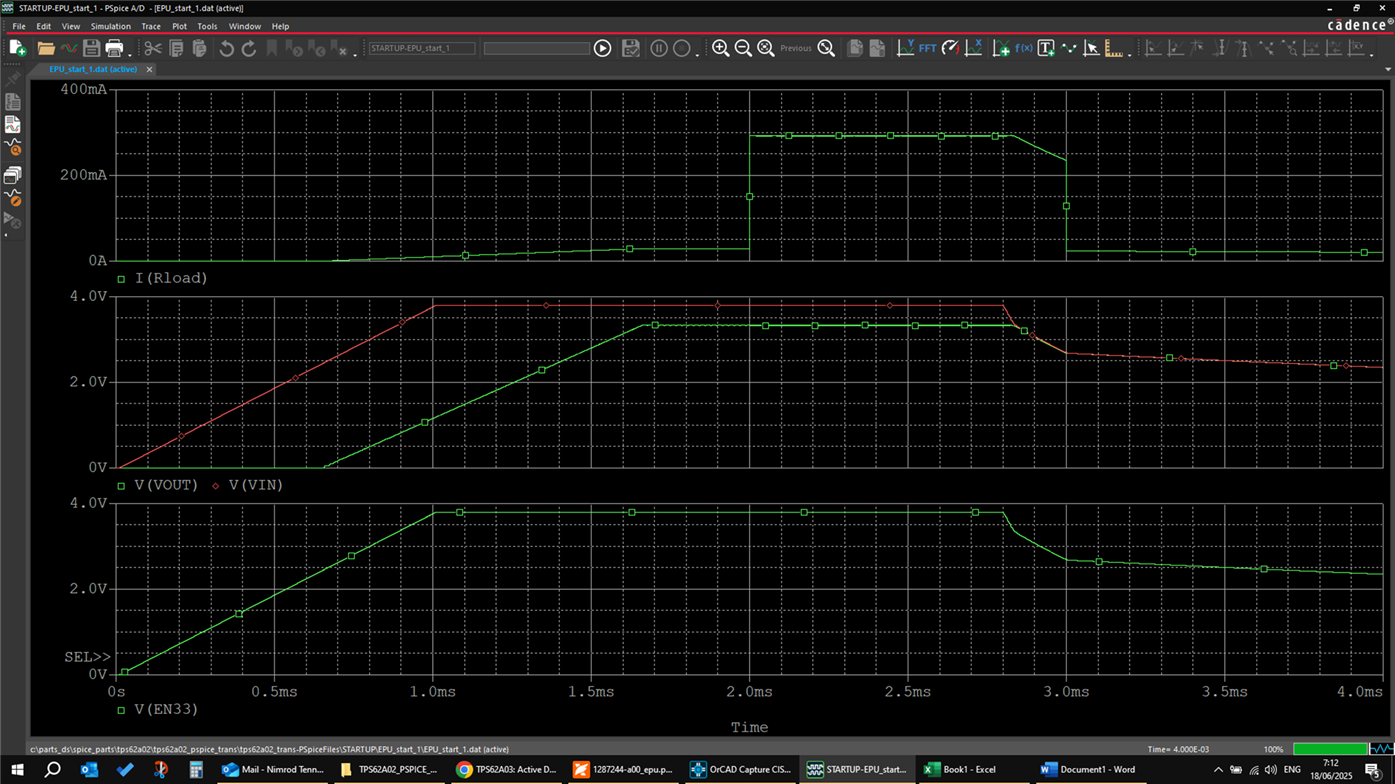
Task: Open the Simulation menu
Action: pos(110,26)
